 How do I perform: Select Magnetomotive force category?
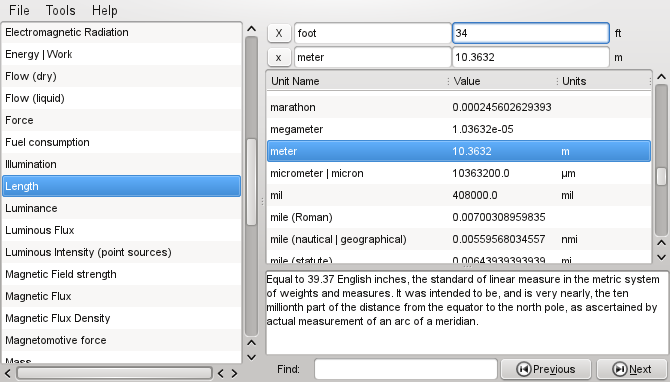(x=121, y=340)
